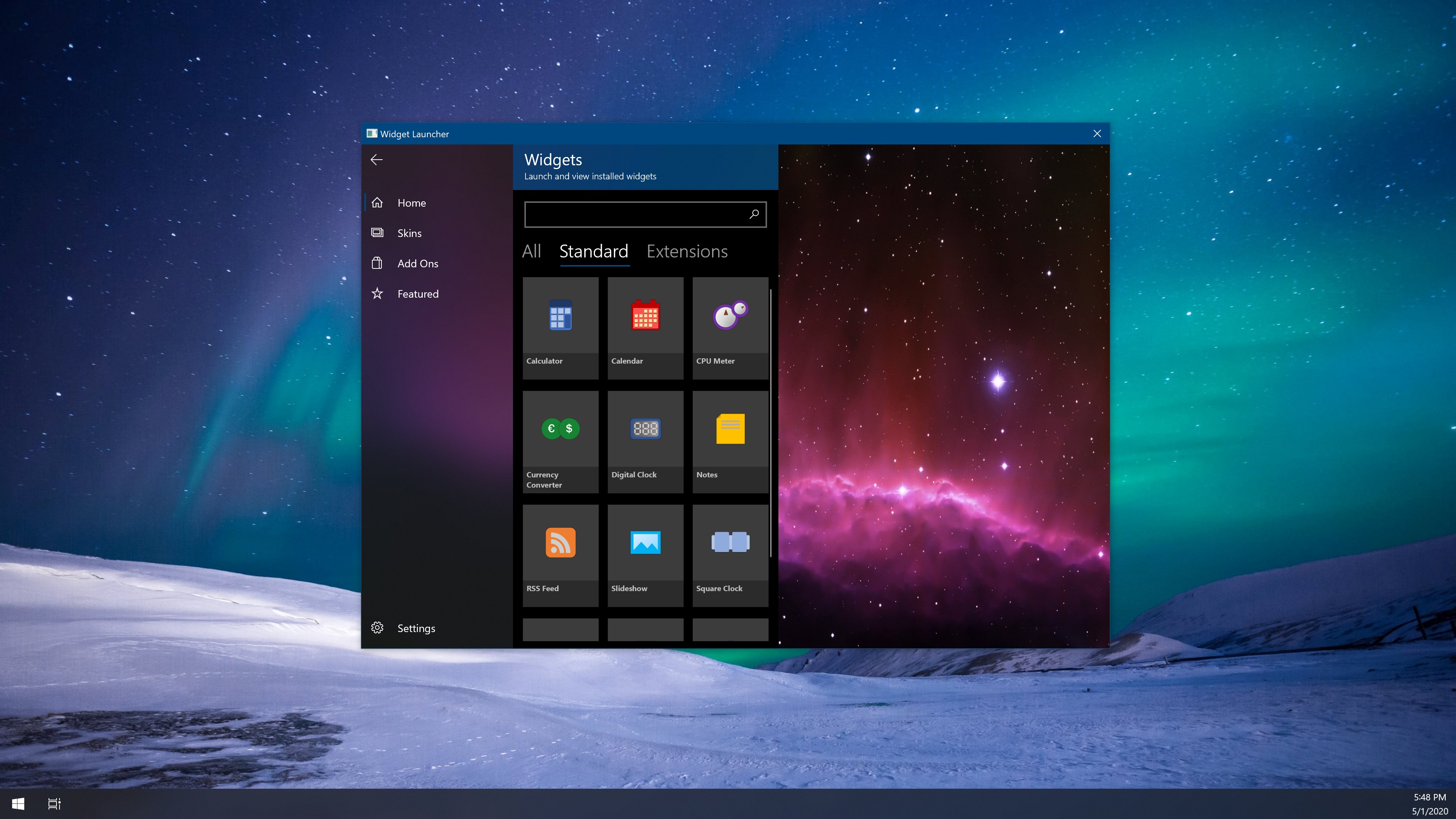The height and width of the screenshot is (819, 1456).
Task: Open the Windows Start menu
Action: pos(17,804)
